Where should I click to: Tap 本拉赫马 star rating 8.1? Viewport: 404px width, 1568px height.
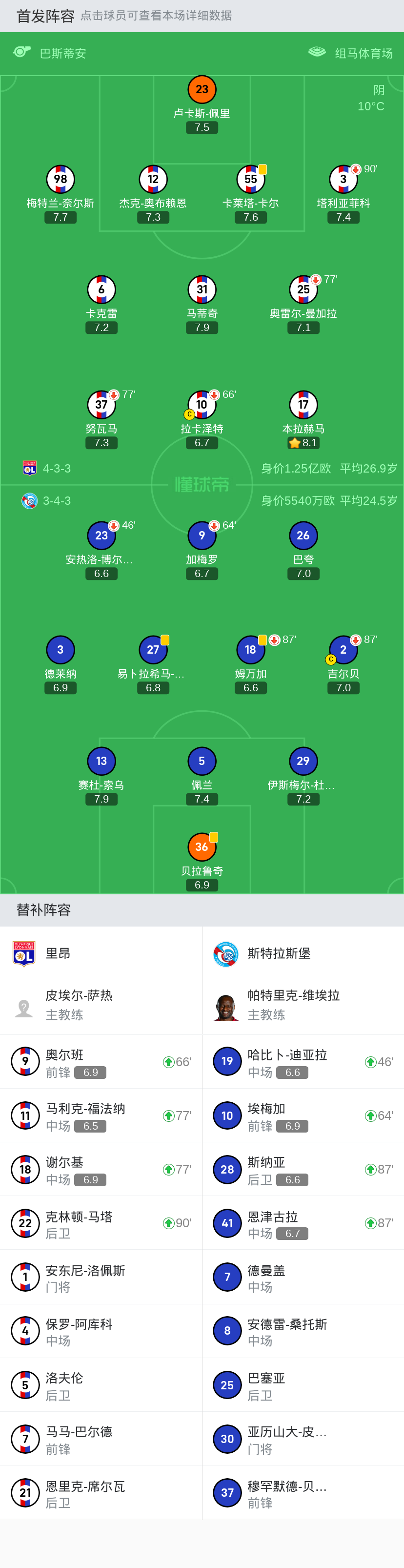pyautogui.click(x=303, y=443)
